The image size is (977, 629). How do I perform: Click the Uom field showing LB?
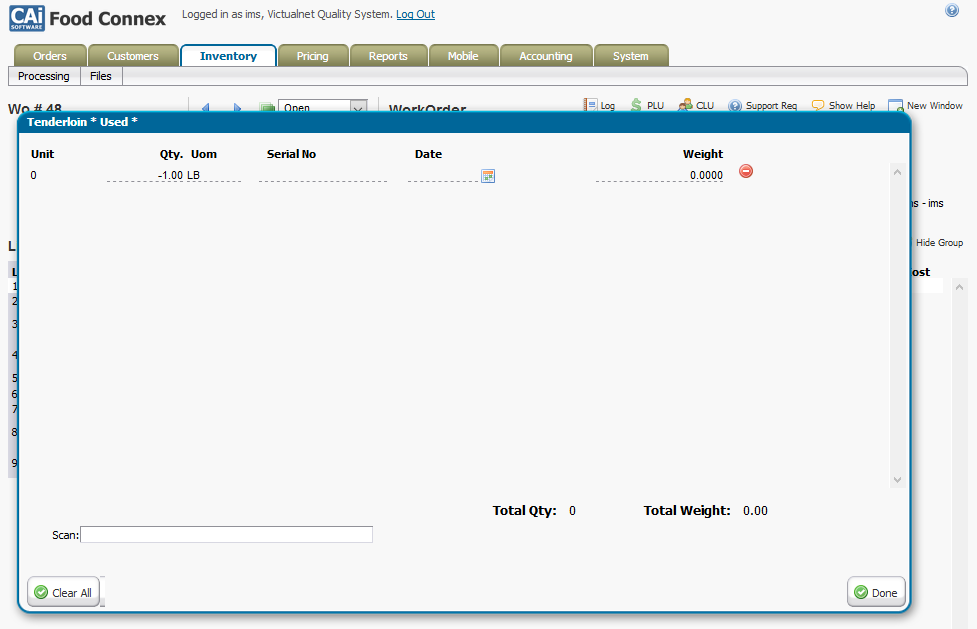[x=213, y=175]
